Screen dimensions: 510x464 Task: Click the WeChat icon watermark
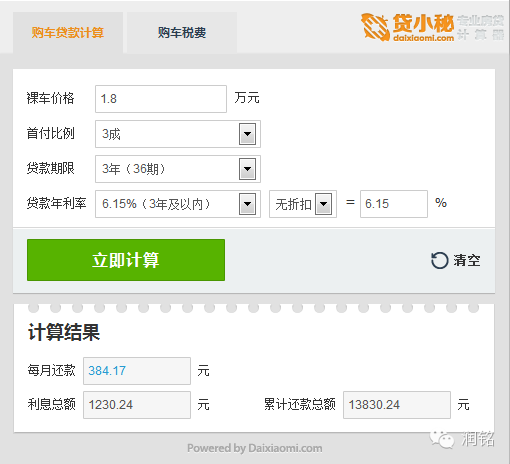442,439
